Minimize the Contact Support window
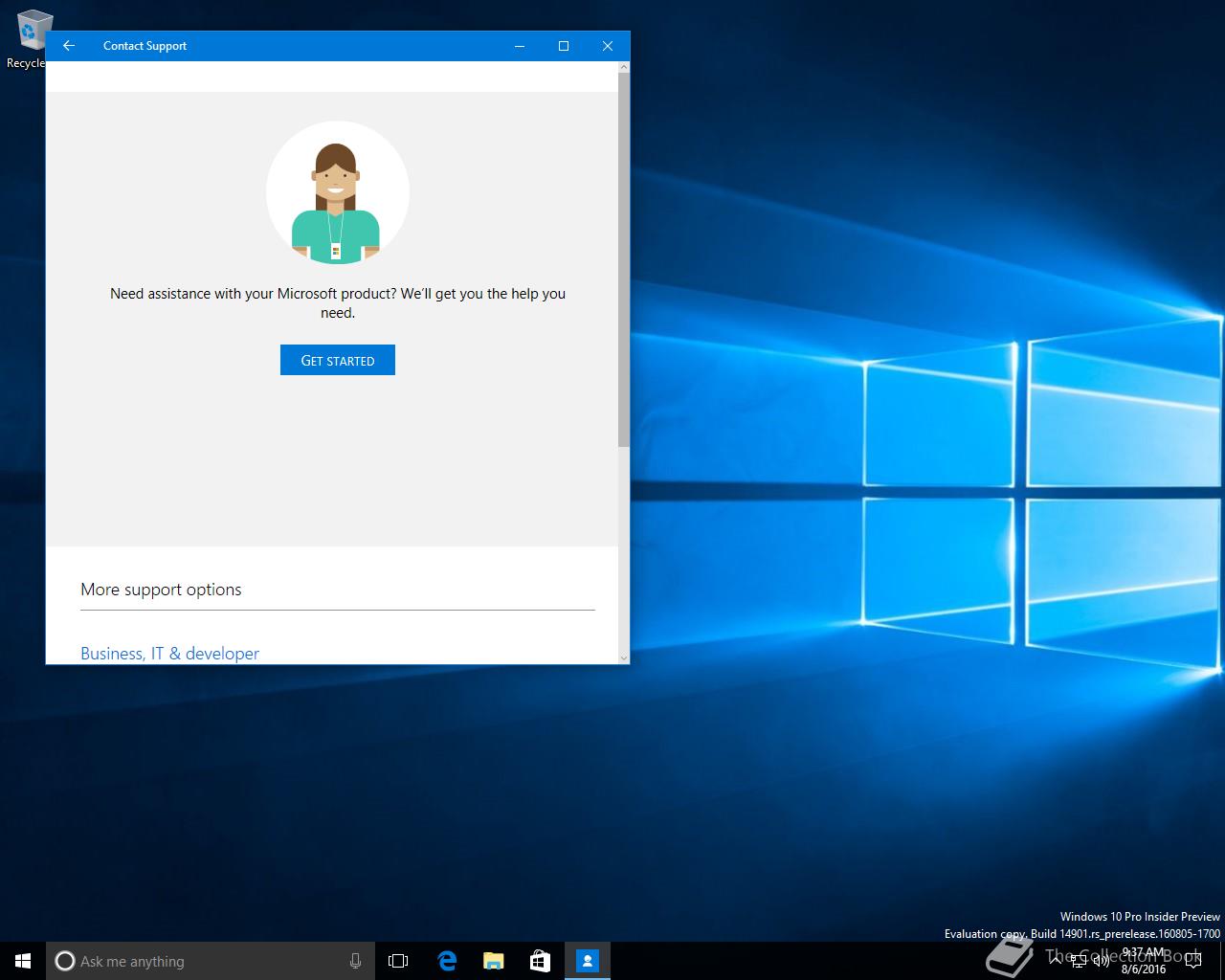Image resolution: width=1225 pixels, height=980 pixels. 520,46
